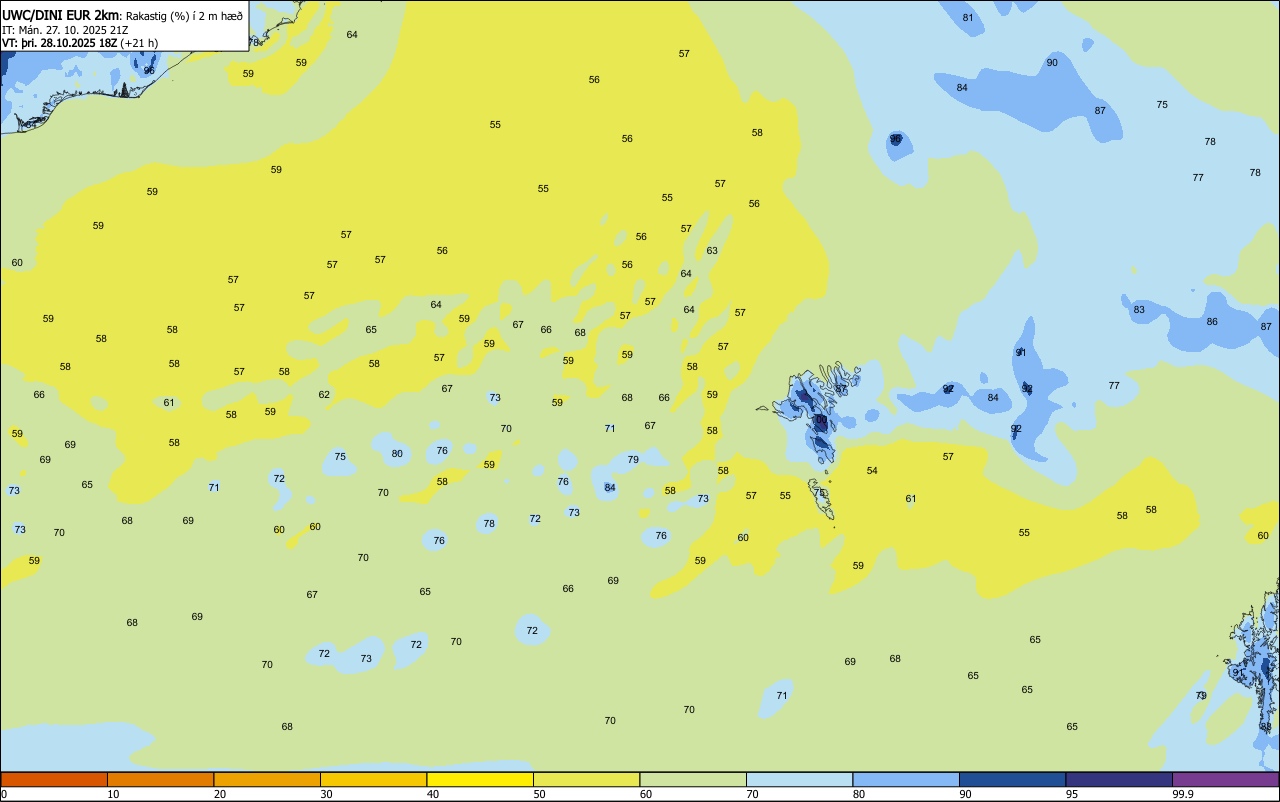Select the bright yellow 40–50 legend swatch

tap(480, 779)
